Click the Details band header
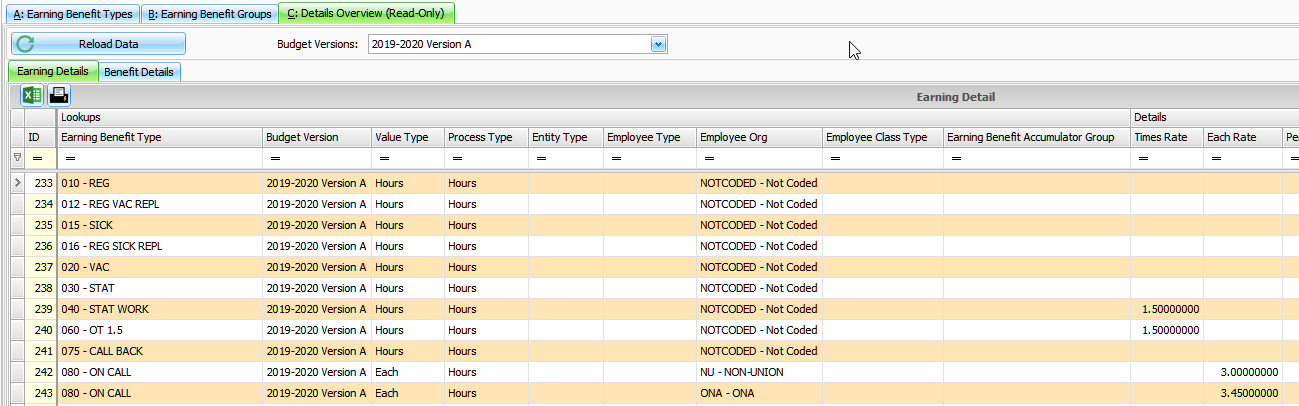This screenshot has height=406, width=1299. pyautogui.click(x=1215, y=117)
